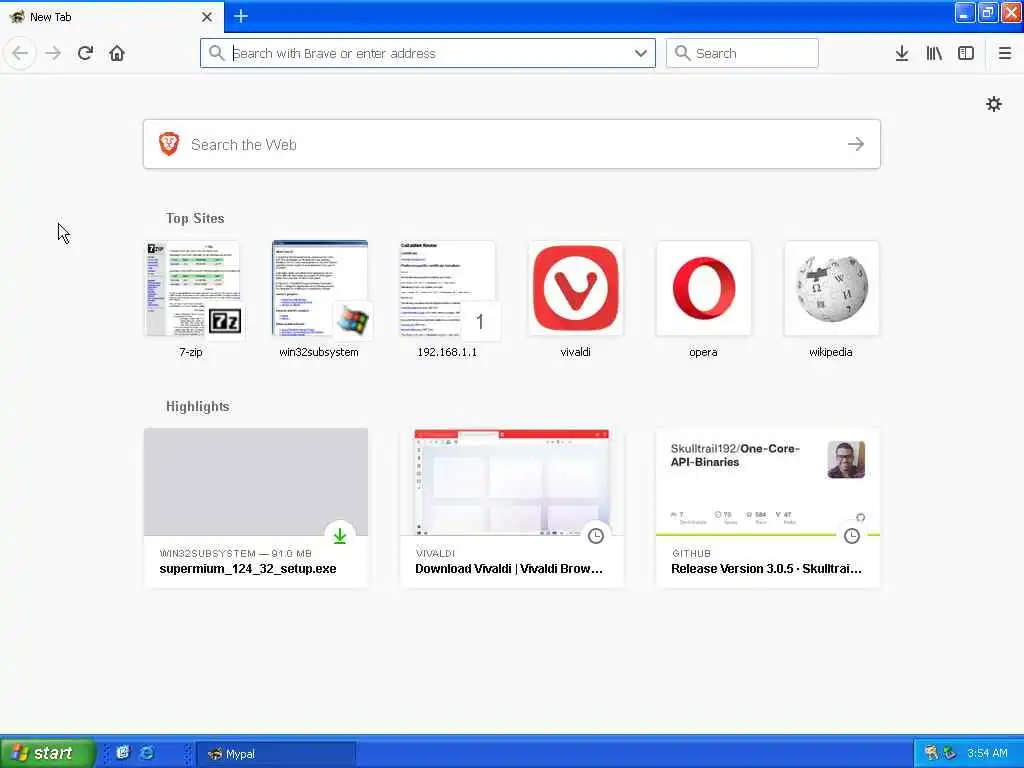Image resolution: width=1024 pixels, height=768 pixels.
Task: Expand the address bar history dropdown
Action: (641, 53)
